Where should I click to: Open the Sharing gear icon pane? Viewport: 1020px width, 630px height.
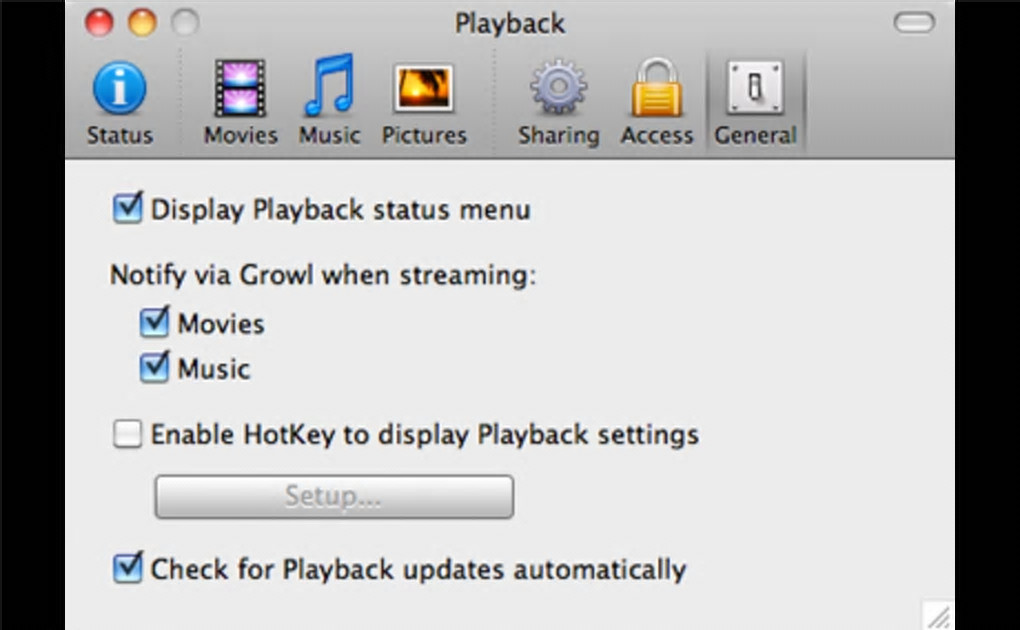click(558, 104)
